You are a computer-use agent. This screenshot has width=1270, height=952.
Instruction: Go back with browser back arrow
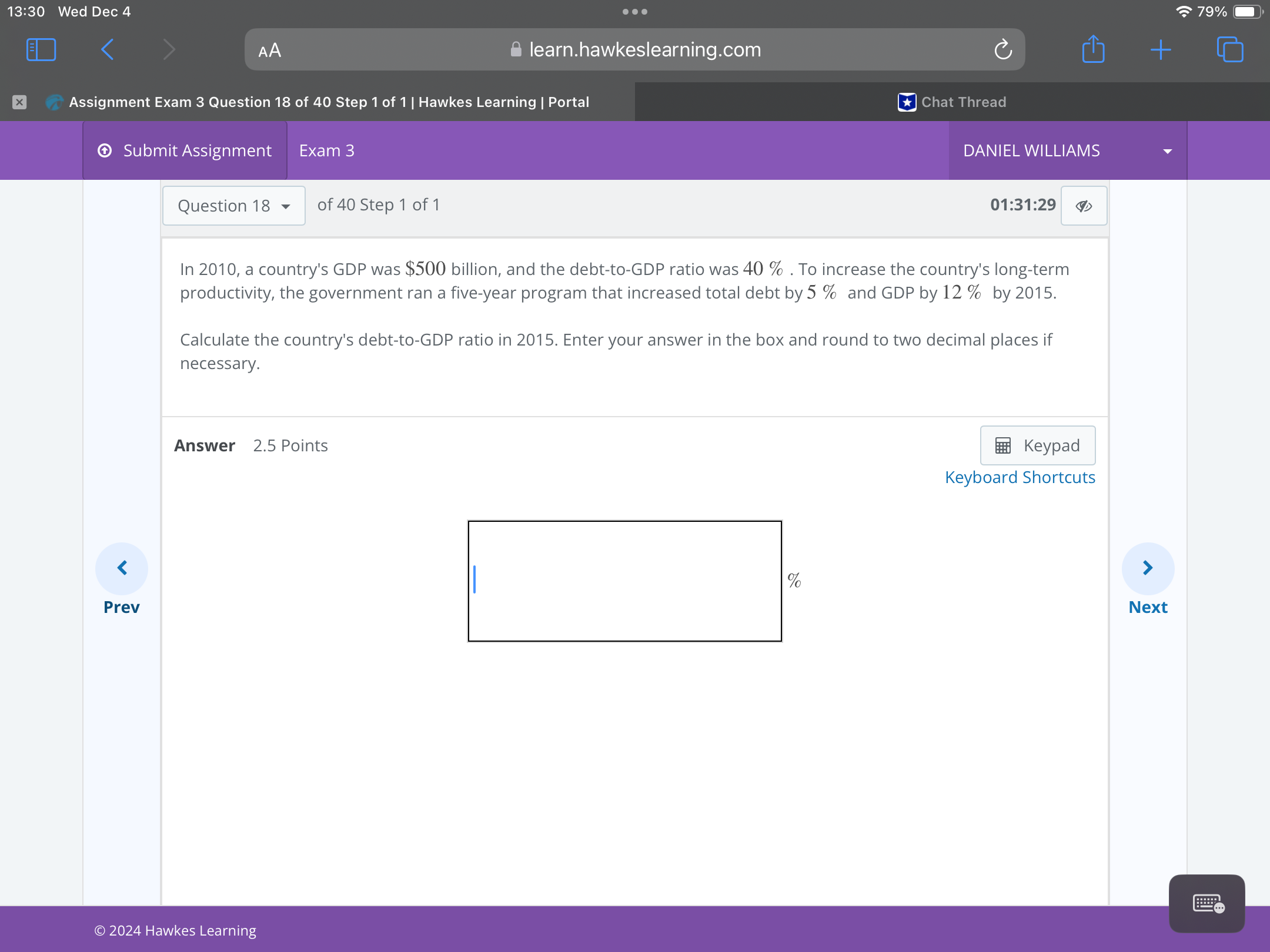[107, 50]
